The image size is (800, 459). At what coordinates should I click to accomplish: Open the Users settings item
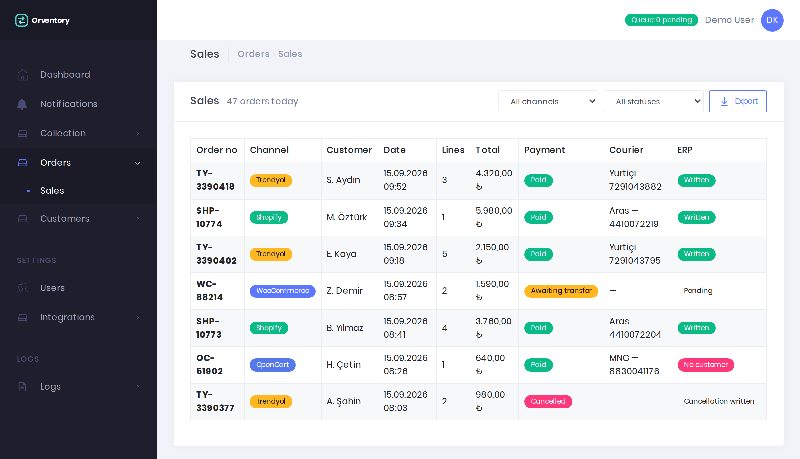pos(53,288)
